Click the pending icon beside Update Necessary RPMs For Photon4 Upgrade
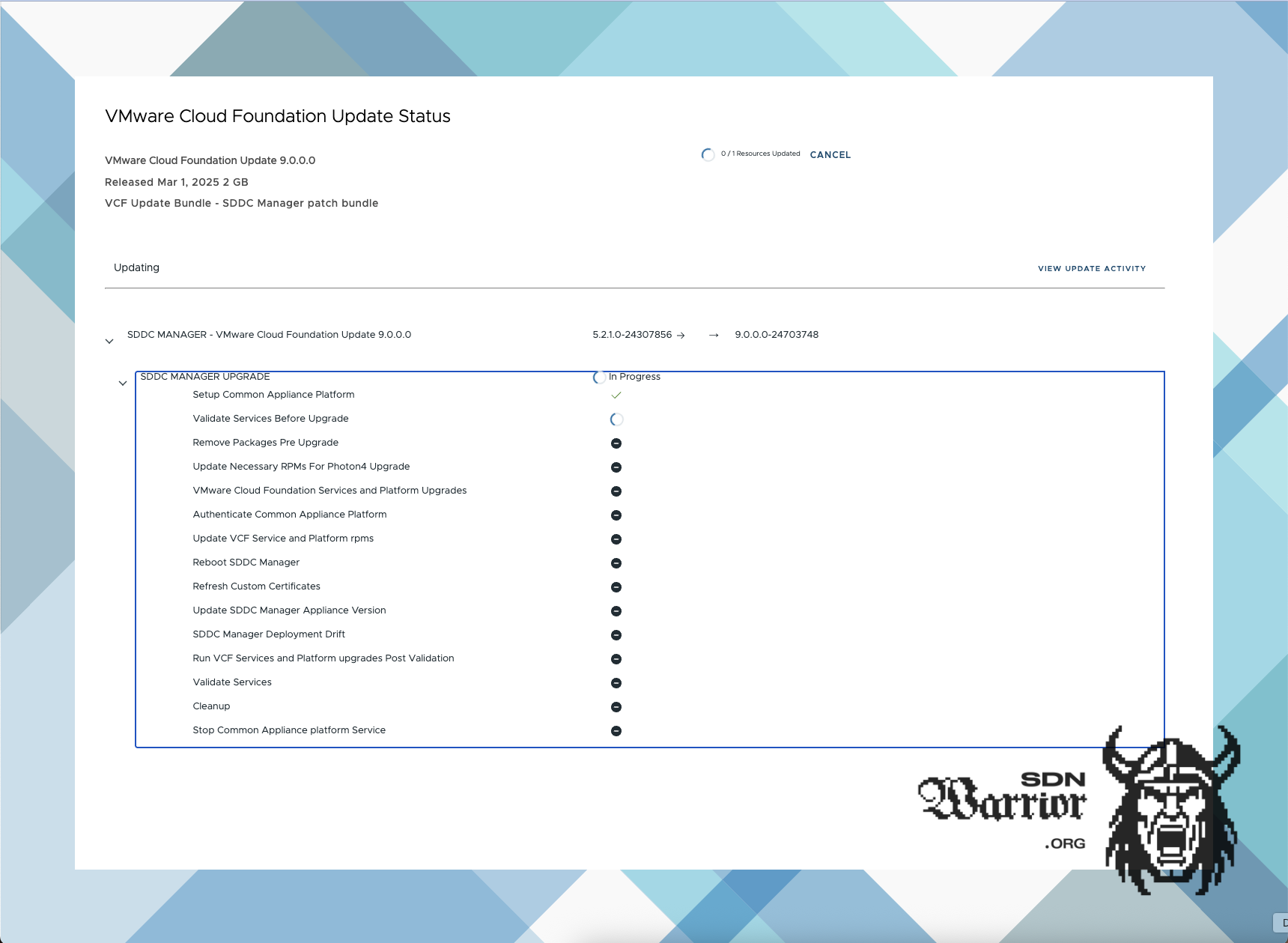The width and height of the screenshot is (1288, 943). coord(616,467)
